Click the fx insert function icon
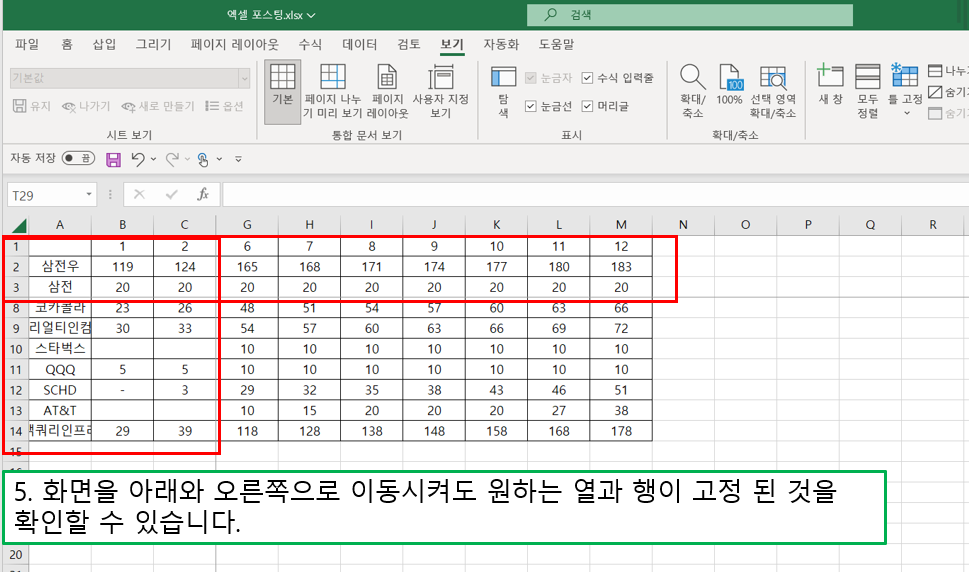The width and height of the screenshot is (969, 572). pos(203,195)
